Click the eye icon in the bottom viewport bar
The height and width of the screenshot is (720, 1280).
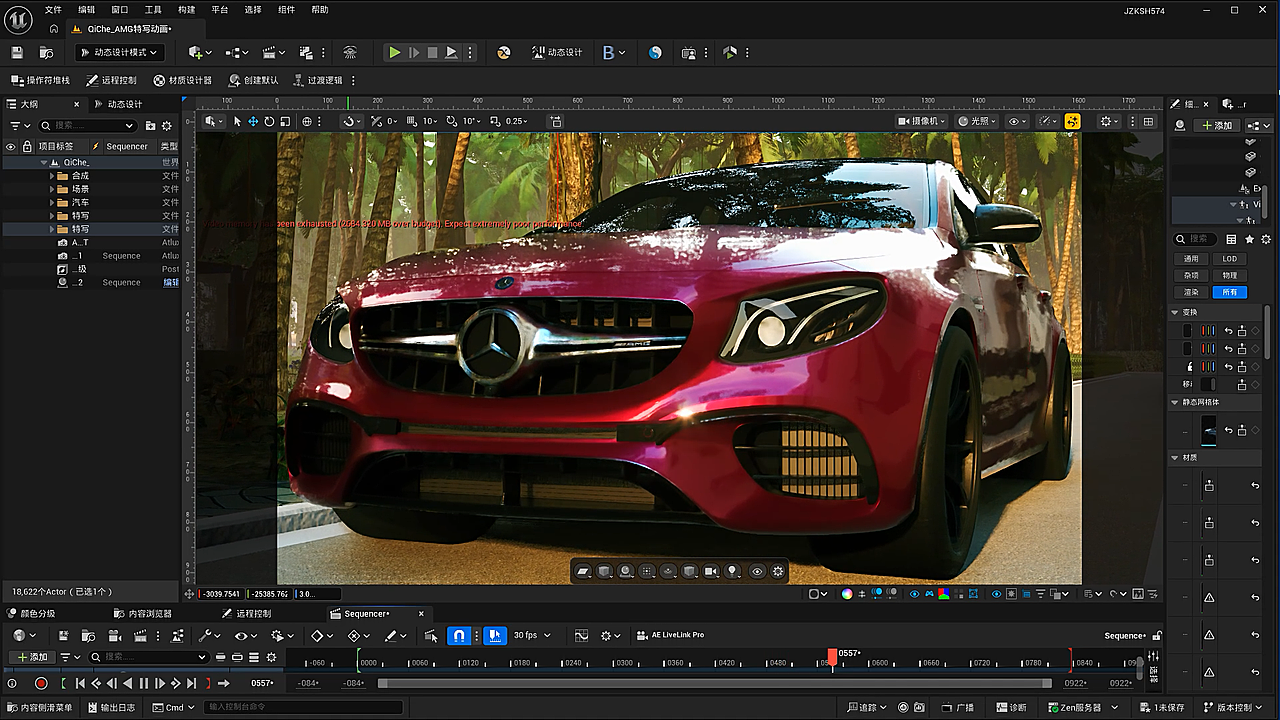757,571
